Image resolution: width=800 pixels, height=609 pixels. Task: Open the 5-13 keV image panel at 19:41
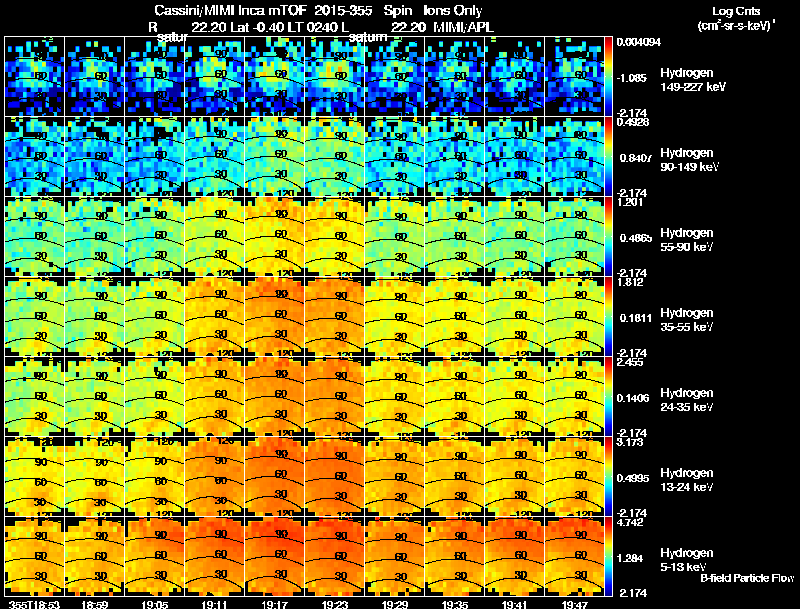(x=514, y=557)
